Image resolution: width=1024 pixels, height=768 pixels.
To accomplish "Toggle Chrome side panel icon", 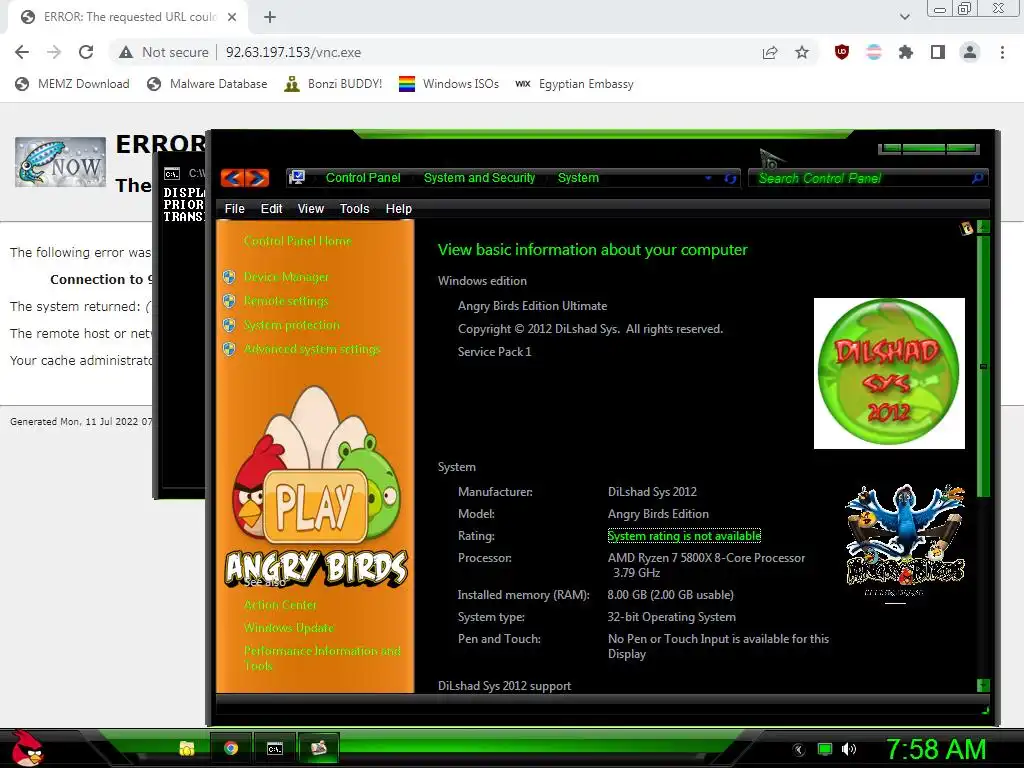I will (938, 52).
